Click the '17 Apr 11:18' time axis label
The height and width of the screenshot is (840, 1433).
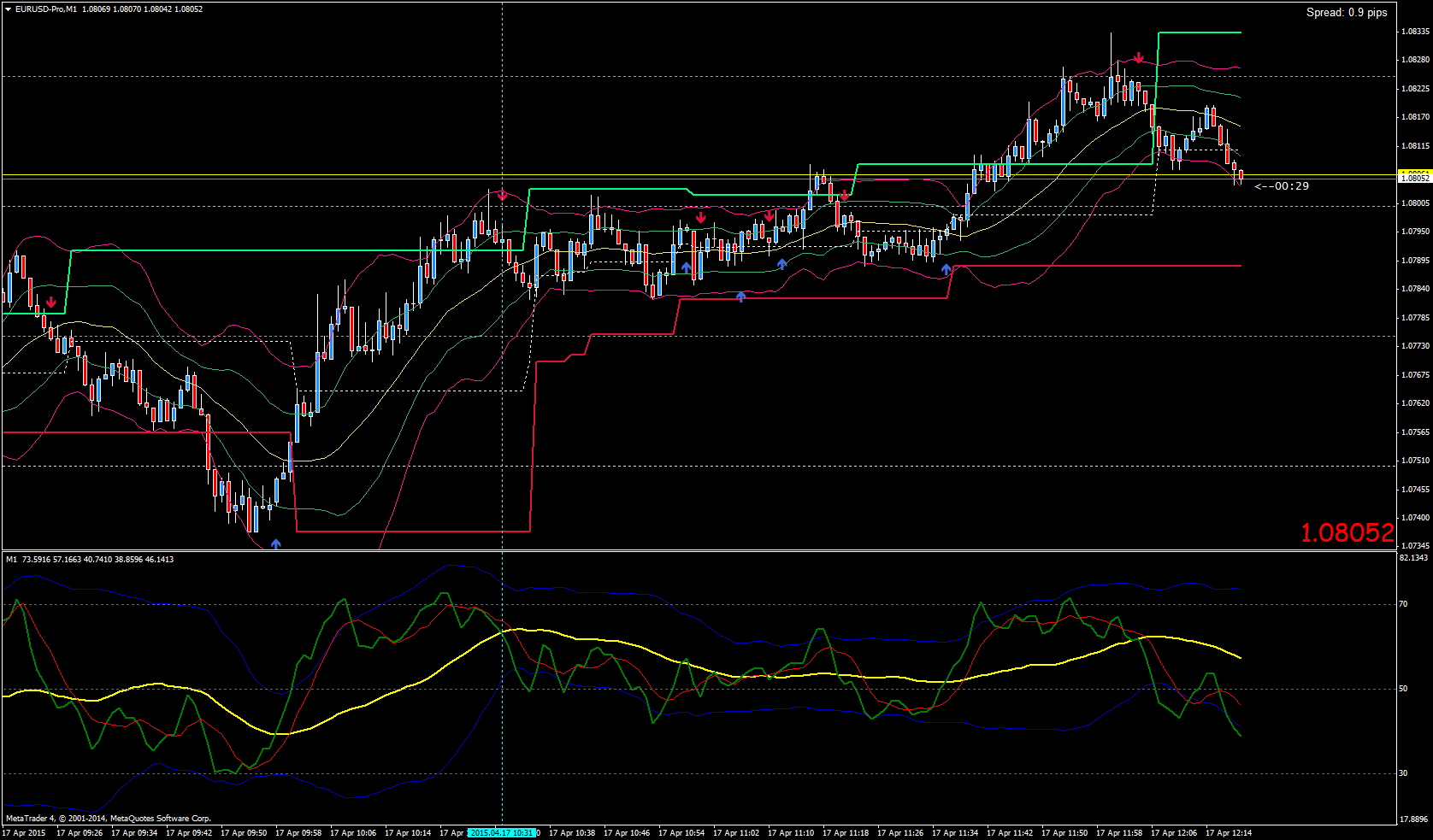(x=846, y=833)
